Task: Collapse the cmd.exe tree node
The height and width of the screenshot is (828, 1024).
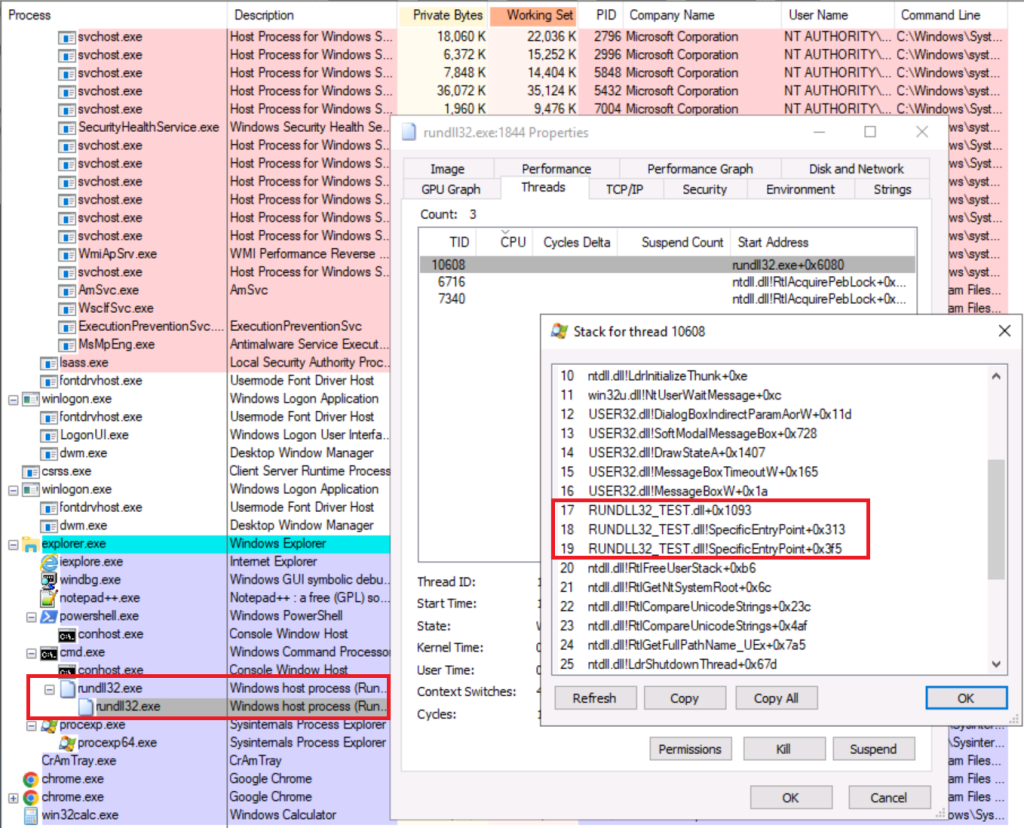Action: [x=31, y=652]
